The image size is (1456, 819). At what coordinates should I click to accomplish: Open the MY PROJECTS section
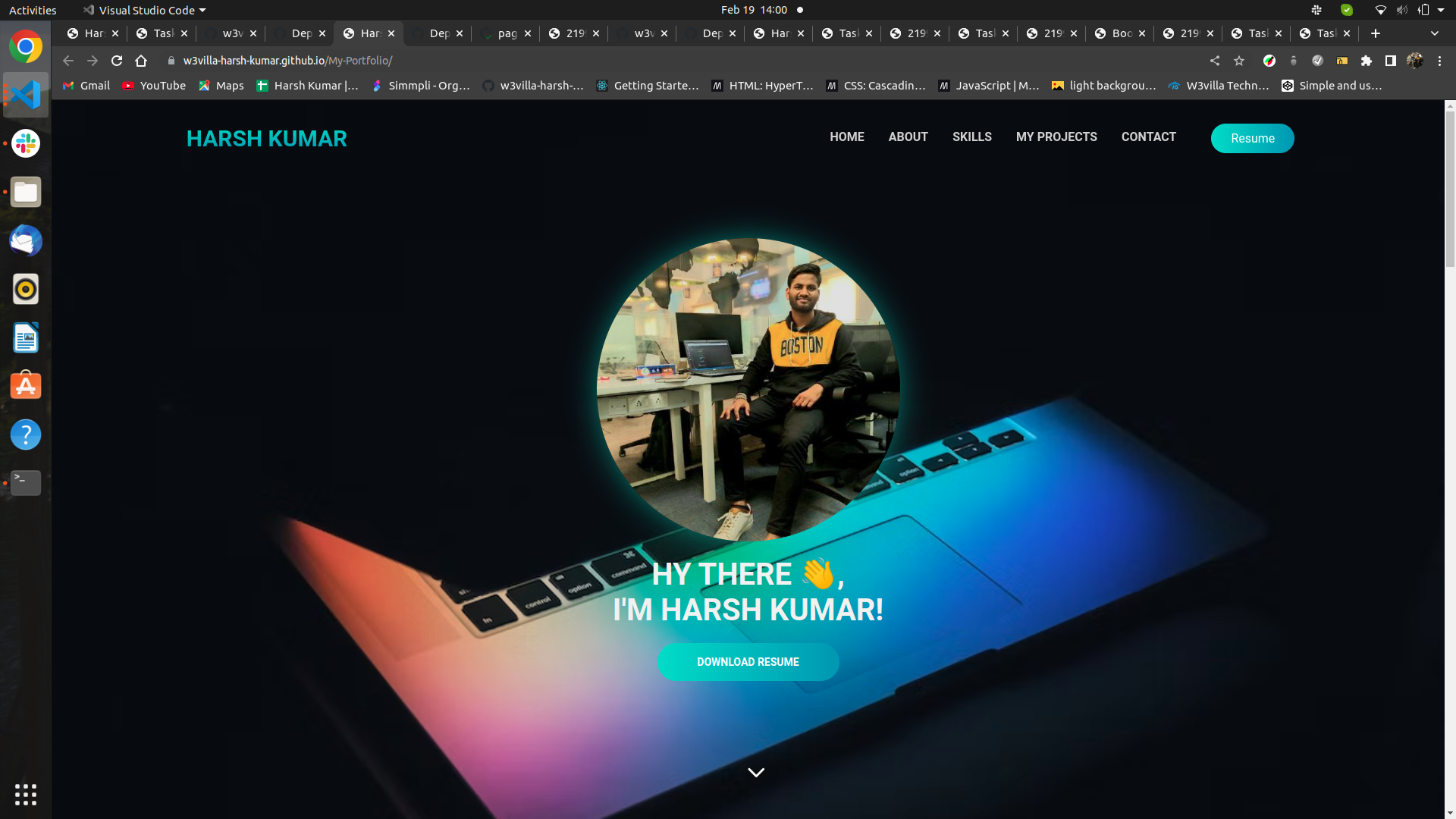1056,137
